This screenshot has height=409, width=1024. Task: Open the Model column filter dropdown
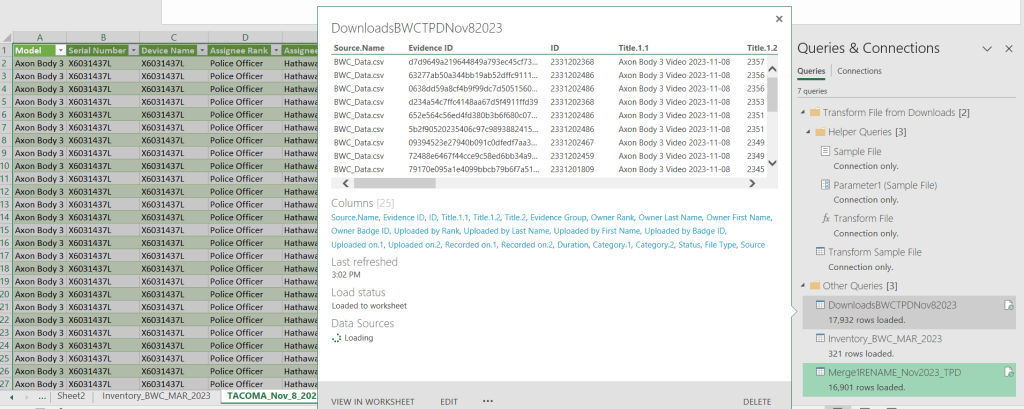[60, 49]
